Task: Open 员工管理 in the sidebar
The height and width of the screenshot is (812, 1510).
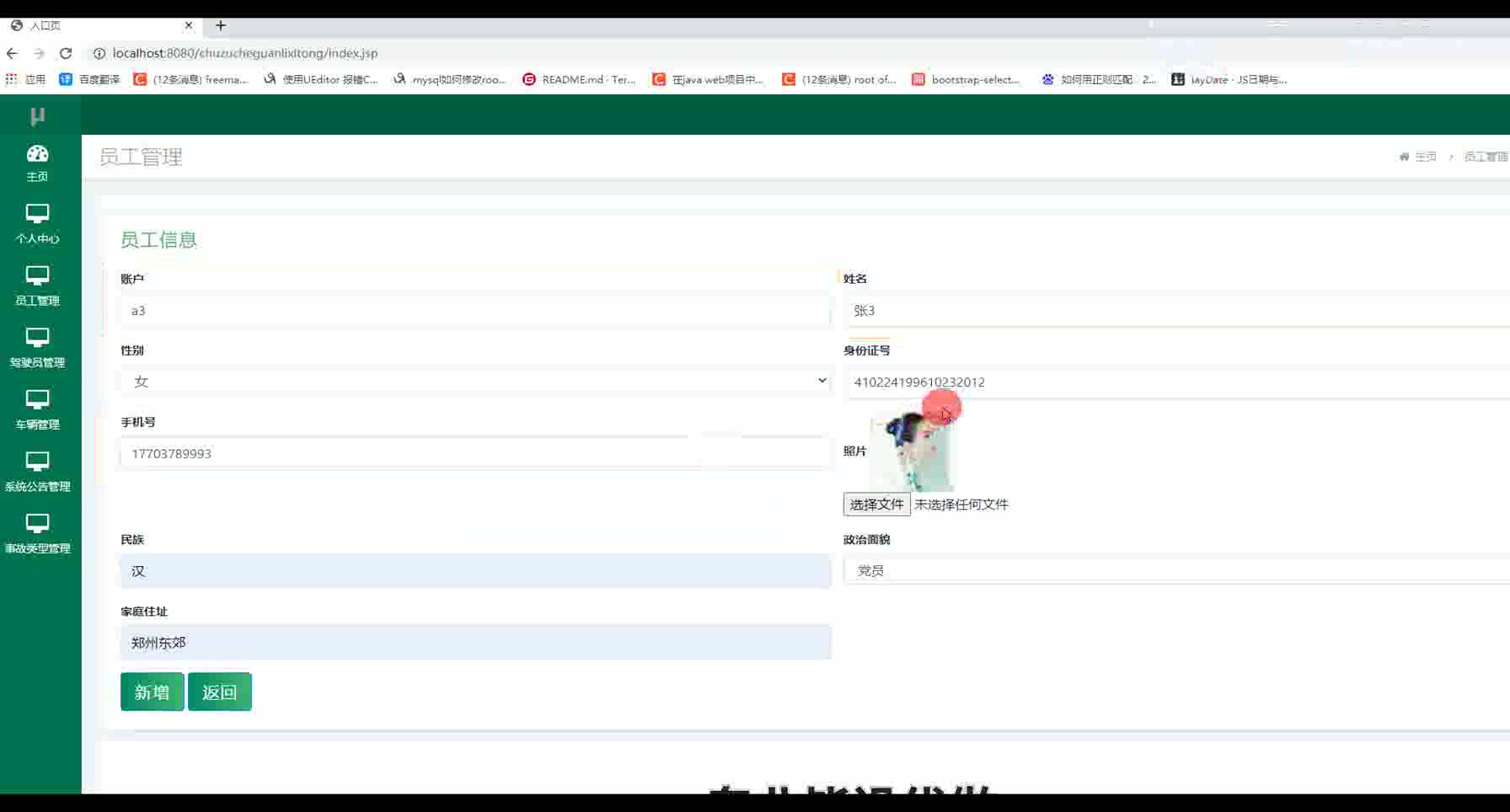Action: click(x=37, y=286)
